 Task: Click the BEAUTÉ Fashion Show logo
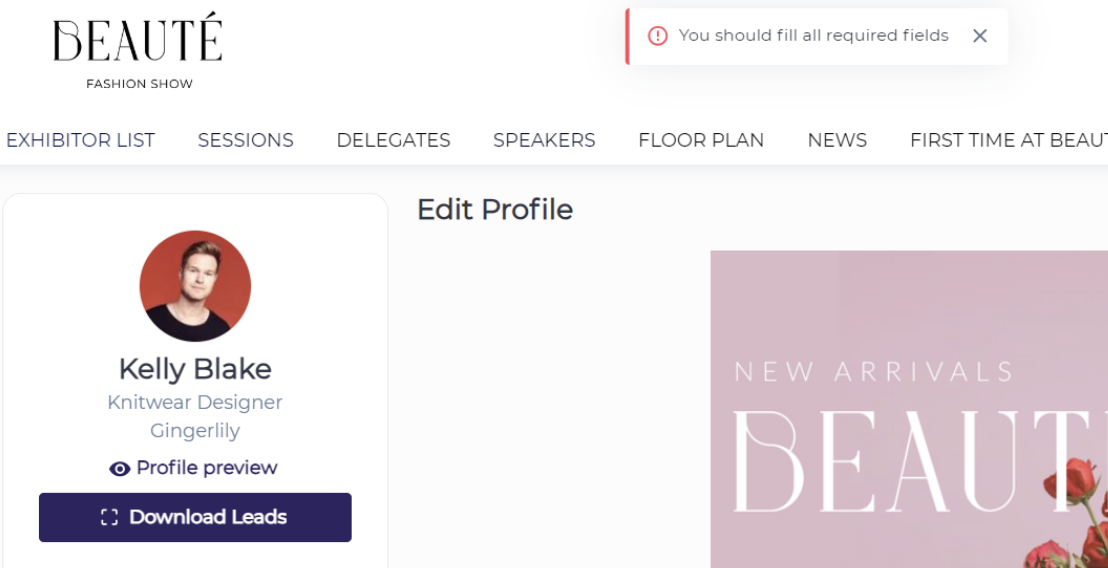pyautogui.click(x=138, y=52)
